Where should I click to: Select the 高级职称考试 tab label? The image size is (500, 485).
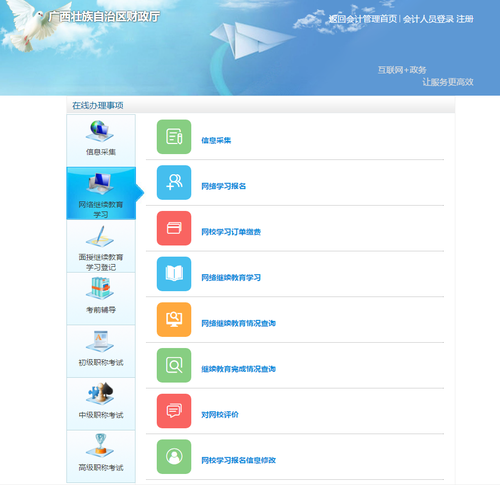click(x=101, y=467)
